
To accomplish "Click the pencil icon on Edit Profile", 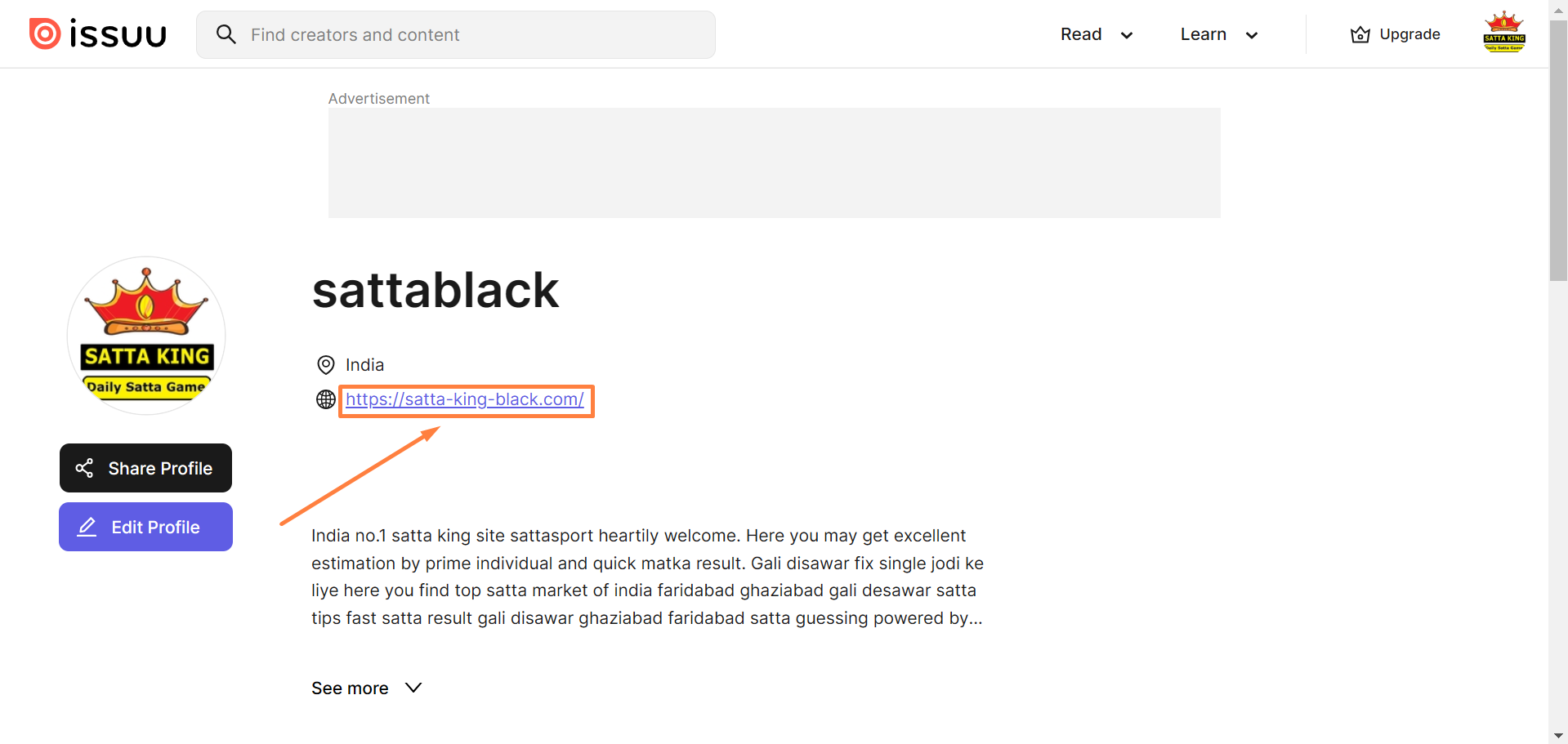I will 87,527.
